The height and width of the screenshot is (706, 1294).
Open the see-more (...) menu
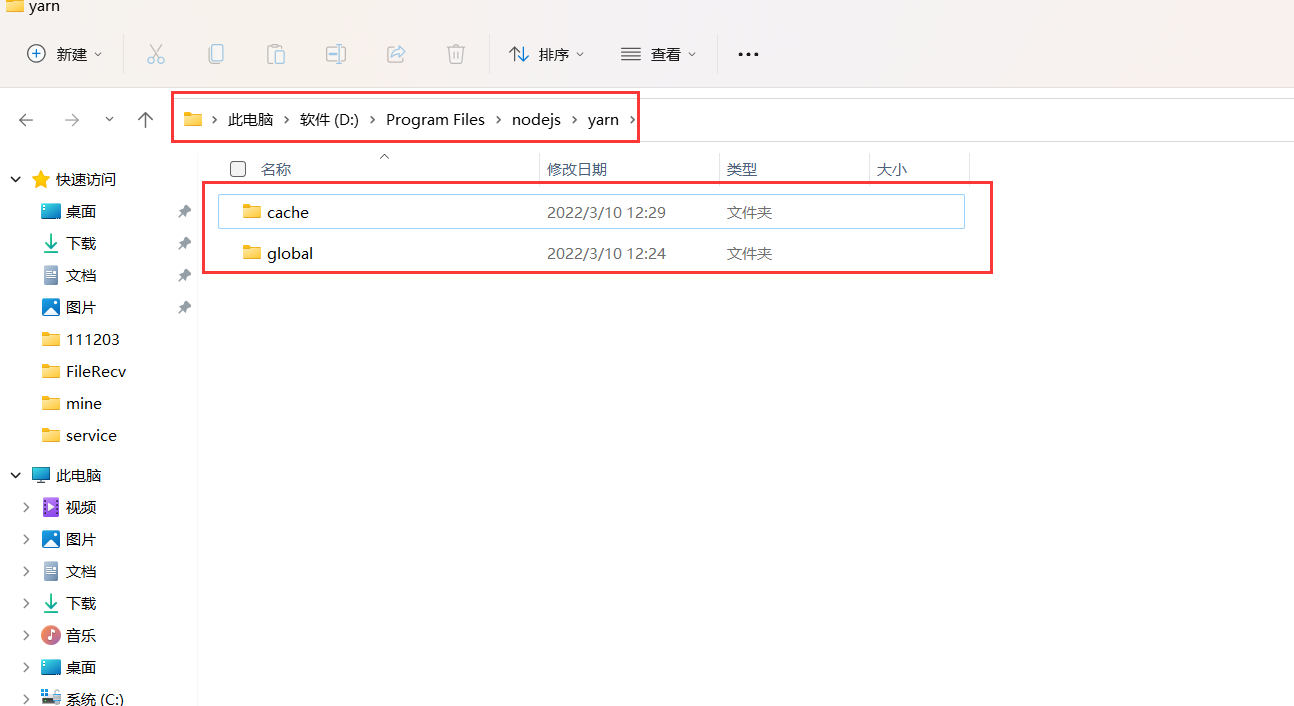point(748,54)
